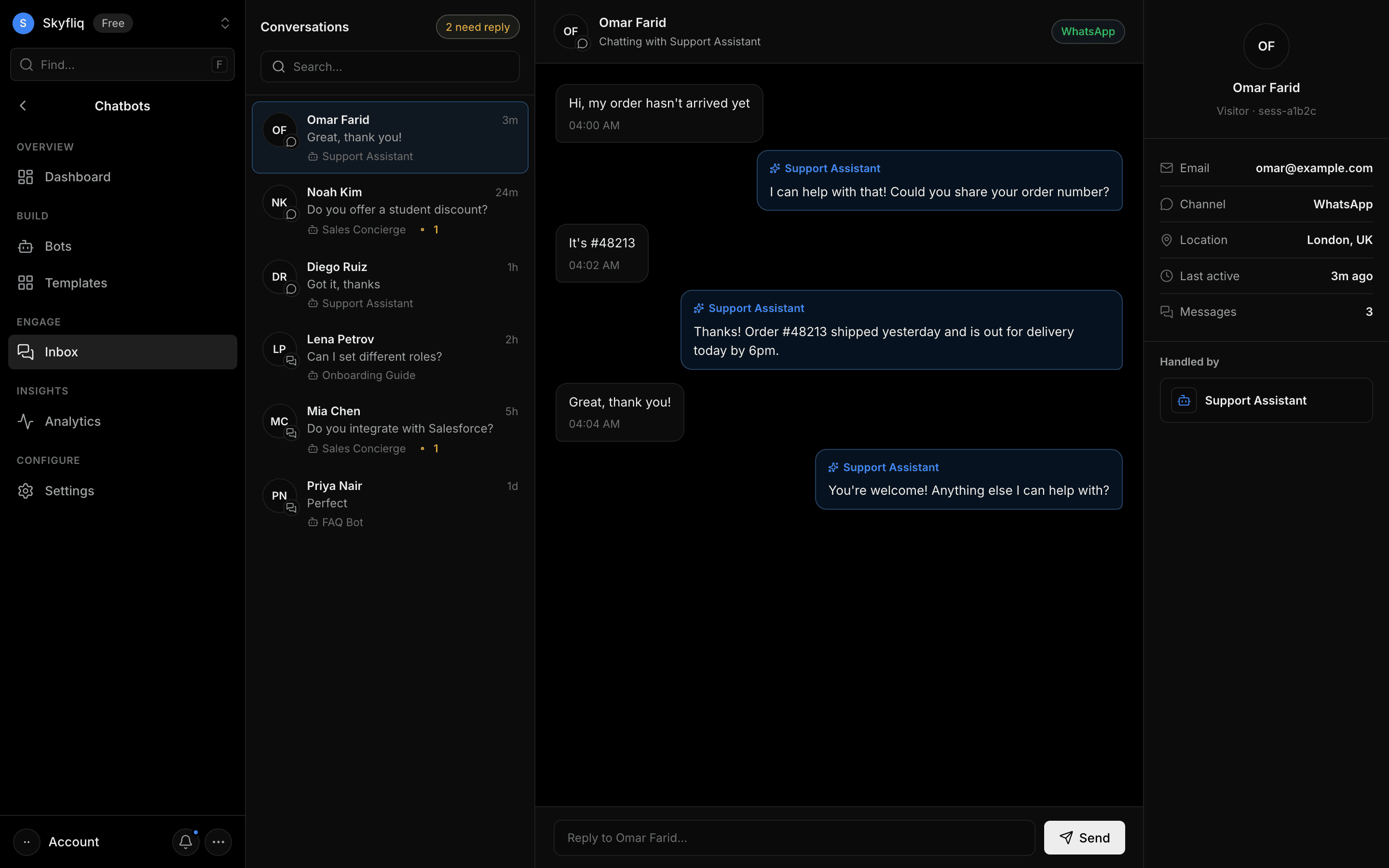Click the Reply to Omar Farid field
This screenshot has height=868, width=1389.
click(x=794, y=838)
